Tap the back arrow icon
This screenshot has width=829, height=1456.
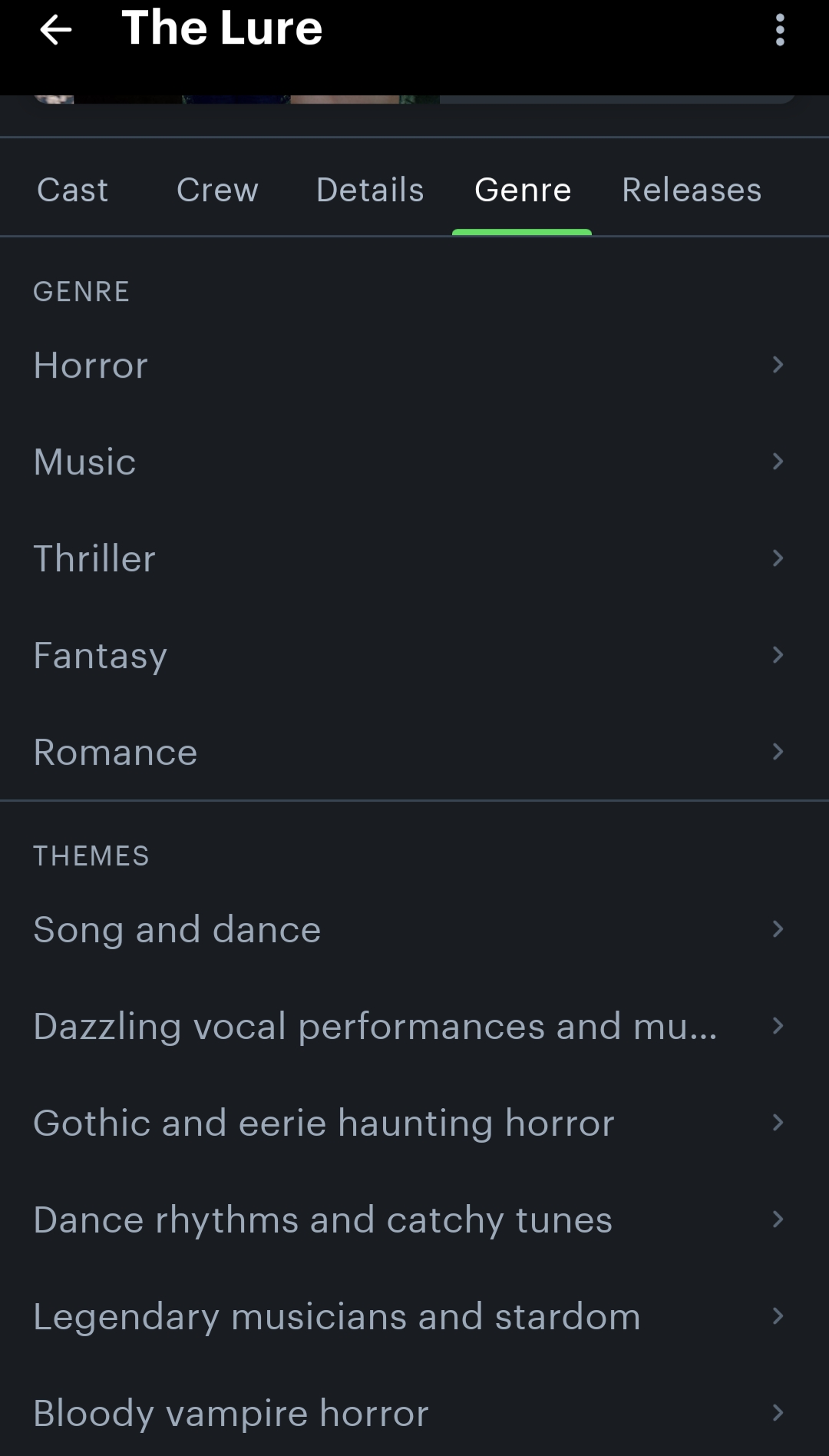coord(55,31)
